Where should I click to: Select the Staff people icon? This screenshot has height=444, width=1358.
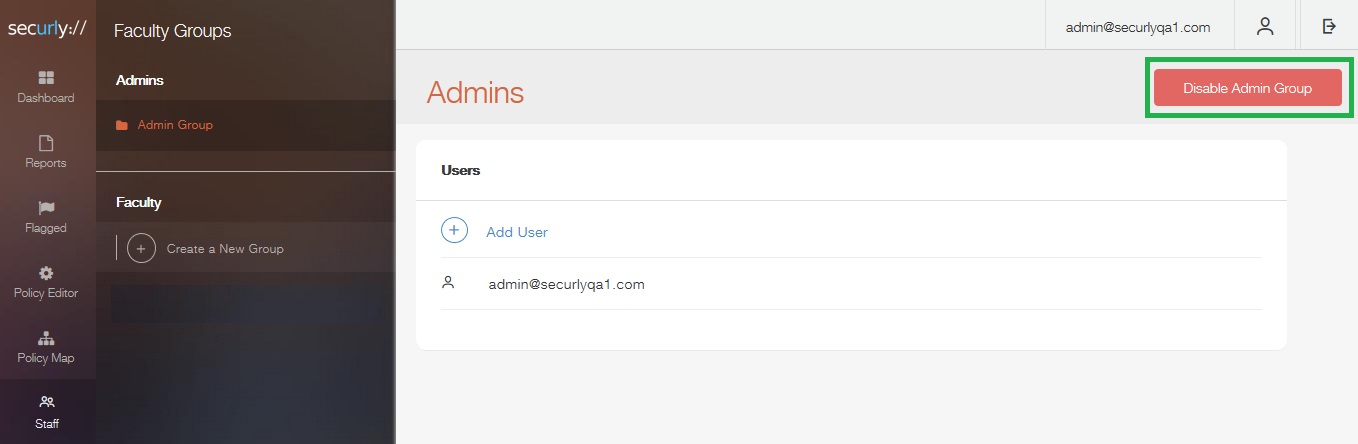coord(46,402)
